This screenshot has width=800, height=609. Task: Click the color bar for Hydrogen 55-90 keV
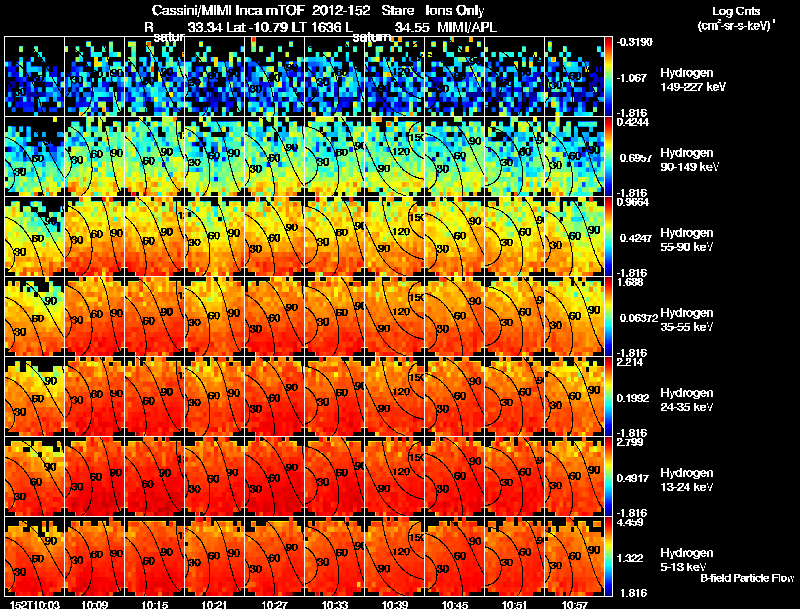[x=608, y=237]
